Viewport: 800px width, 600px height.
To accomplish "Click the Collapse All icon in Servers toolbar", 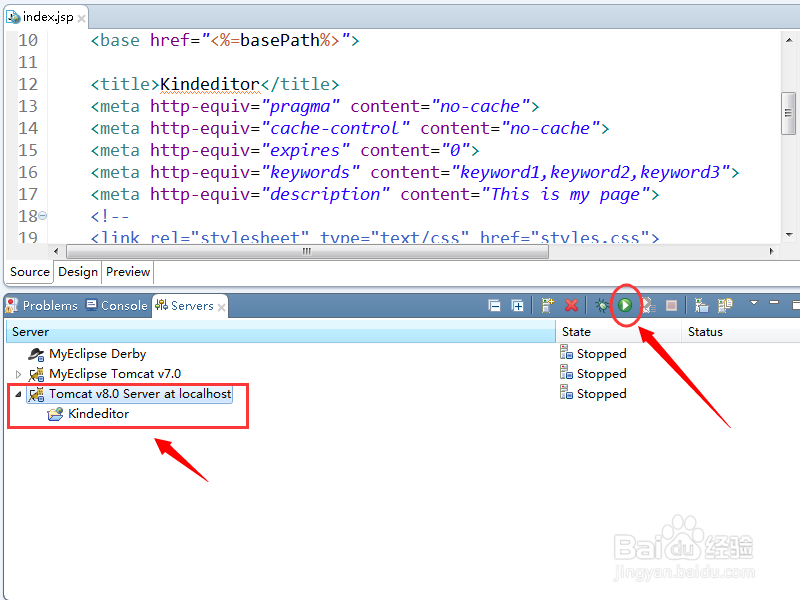I will click(x=494, y=306).
